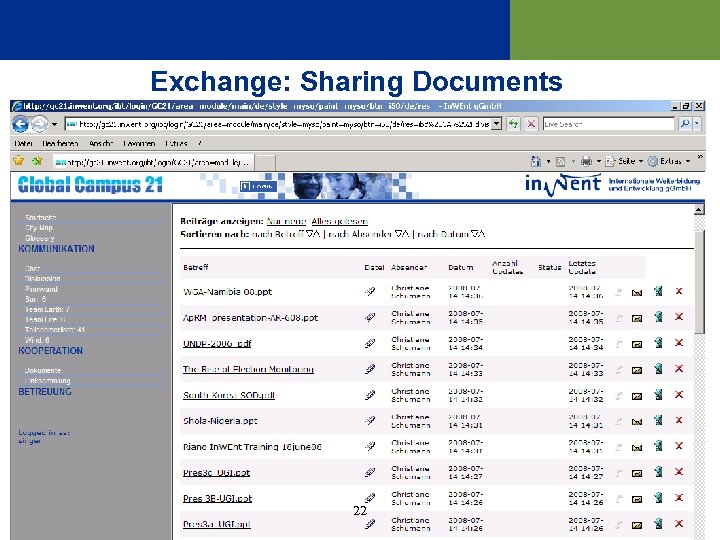Click the magnifier Search button
The width and height of the screenshot is (720, 540).
click(685, 124)
